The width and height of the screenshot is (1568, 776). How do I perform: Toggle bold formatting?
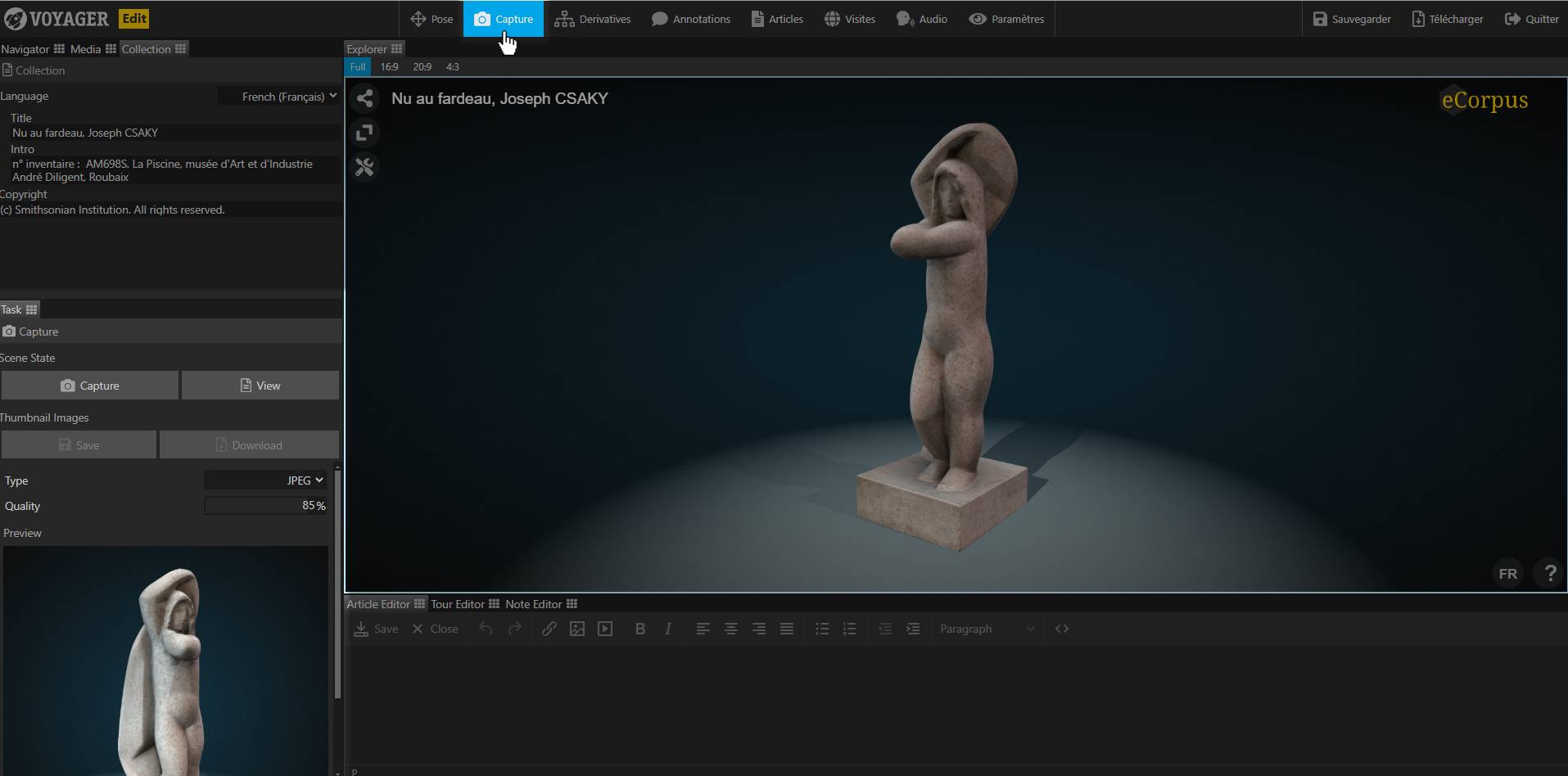[x=640, y=629]
